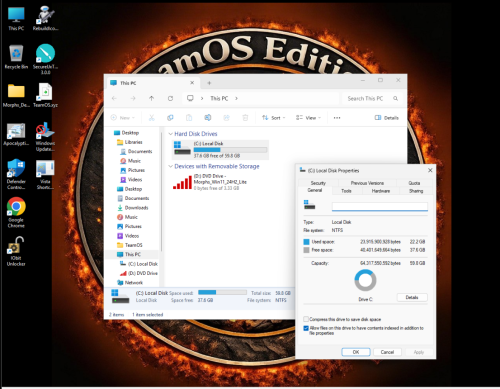Switch to the Sharing tab
Viewport: 500px width, 389px height.
coord(416,191)
